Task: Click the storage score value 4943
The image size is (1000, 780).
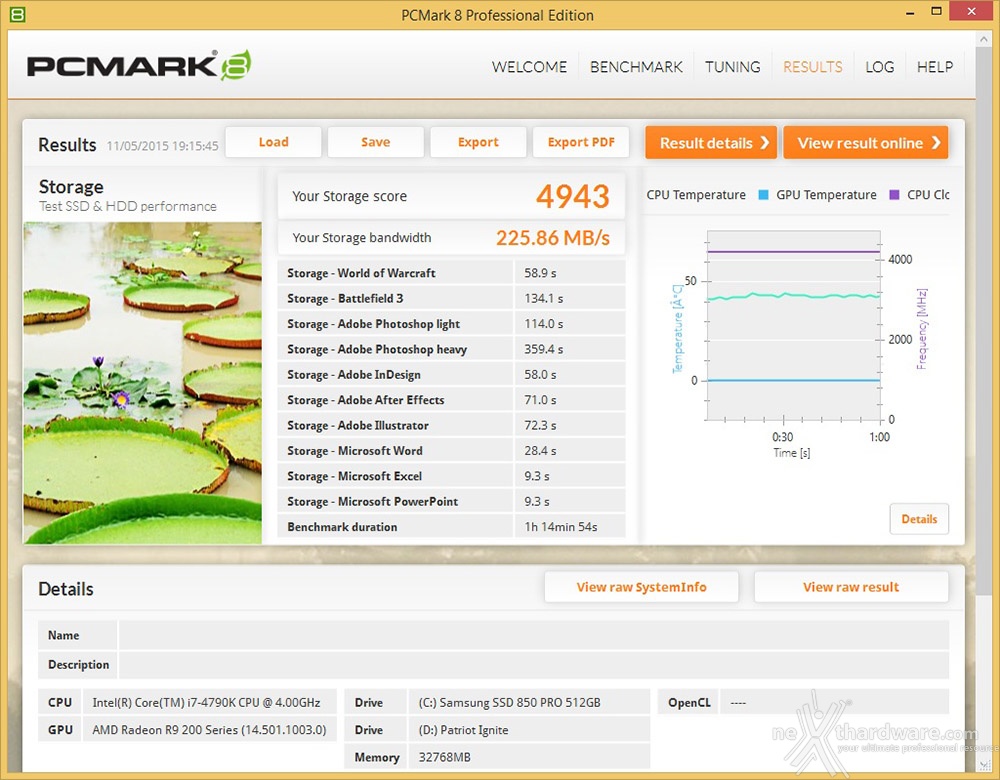Action: 573,196
